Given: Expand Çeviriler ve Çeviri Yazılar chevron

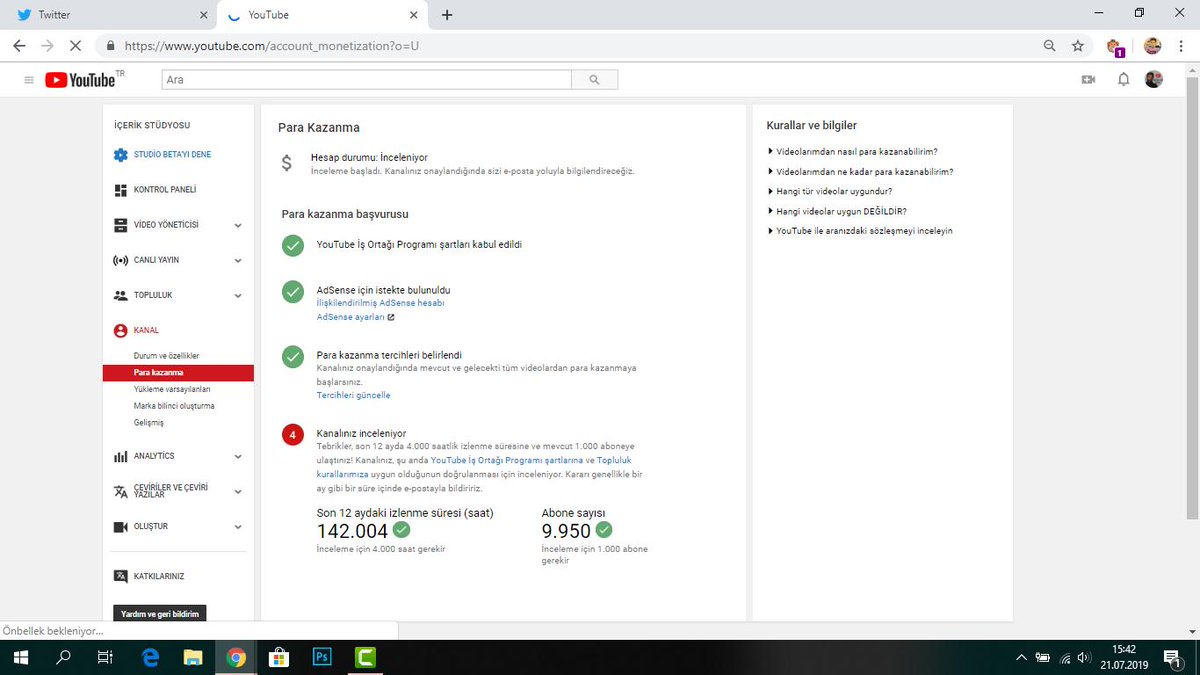Looking at the screenshot, I should click(x=238, y=492).
